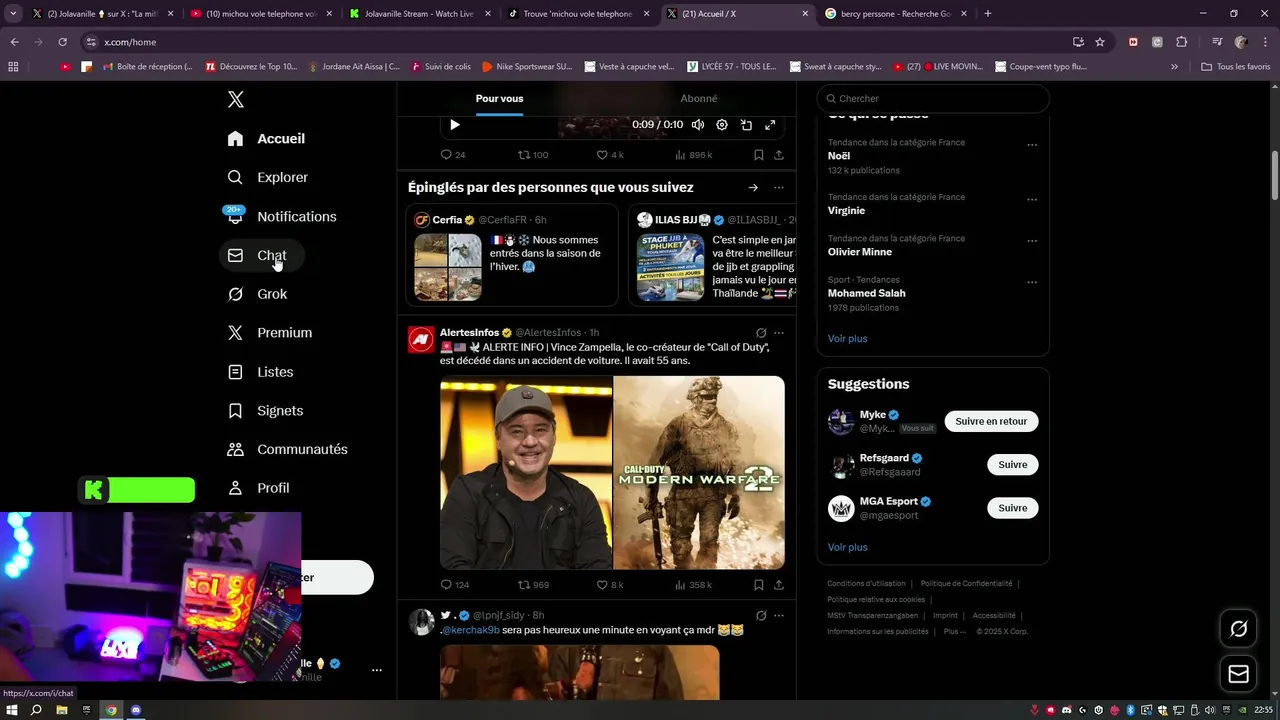Reply to AlertesInfos post with 124 replies
This screenshot has height=720, width=1280.
coord(455,585)
